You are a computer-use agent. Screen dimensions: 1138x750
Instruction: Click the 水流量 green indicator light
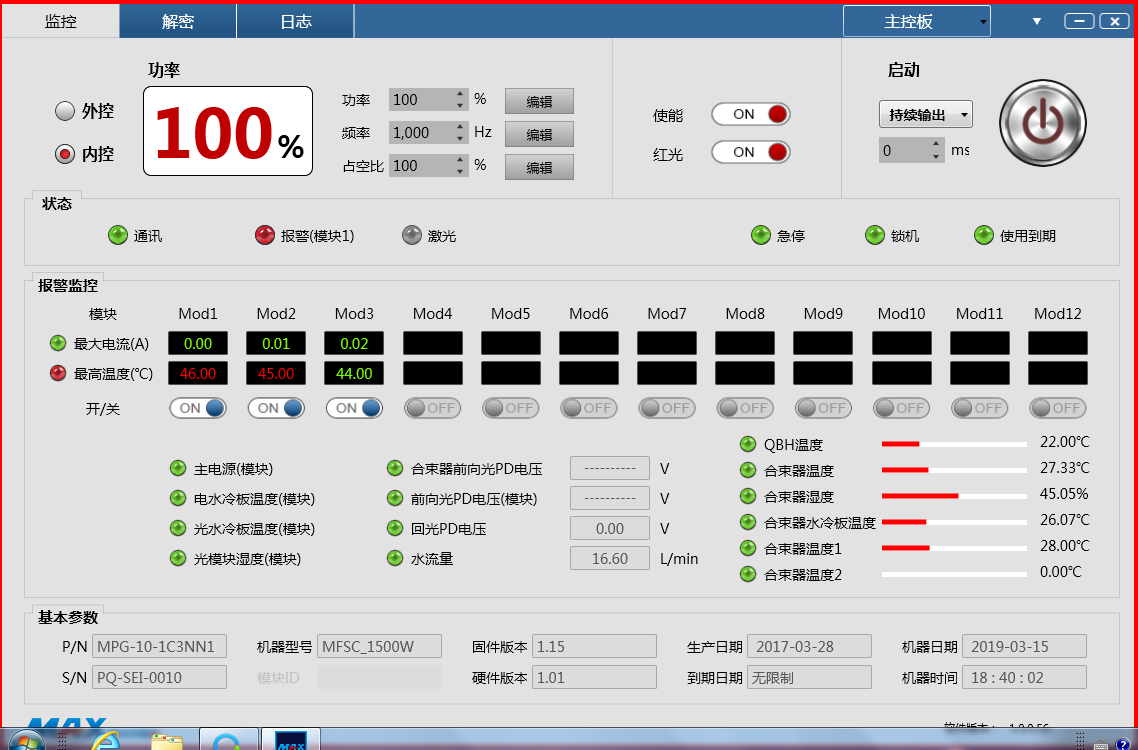click(395, 558)
